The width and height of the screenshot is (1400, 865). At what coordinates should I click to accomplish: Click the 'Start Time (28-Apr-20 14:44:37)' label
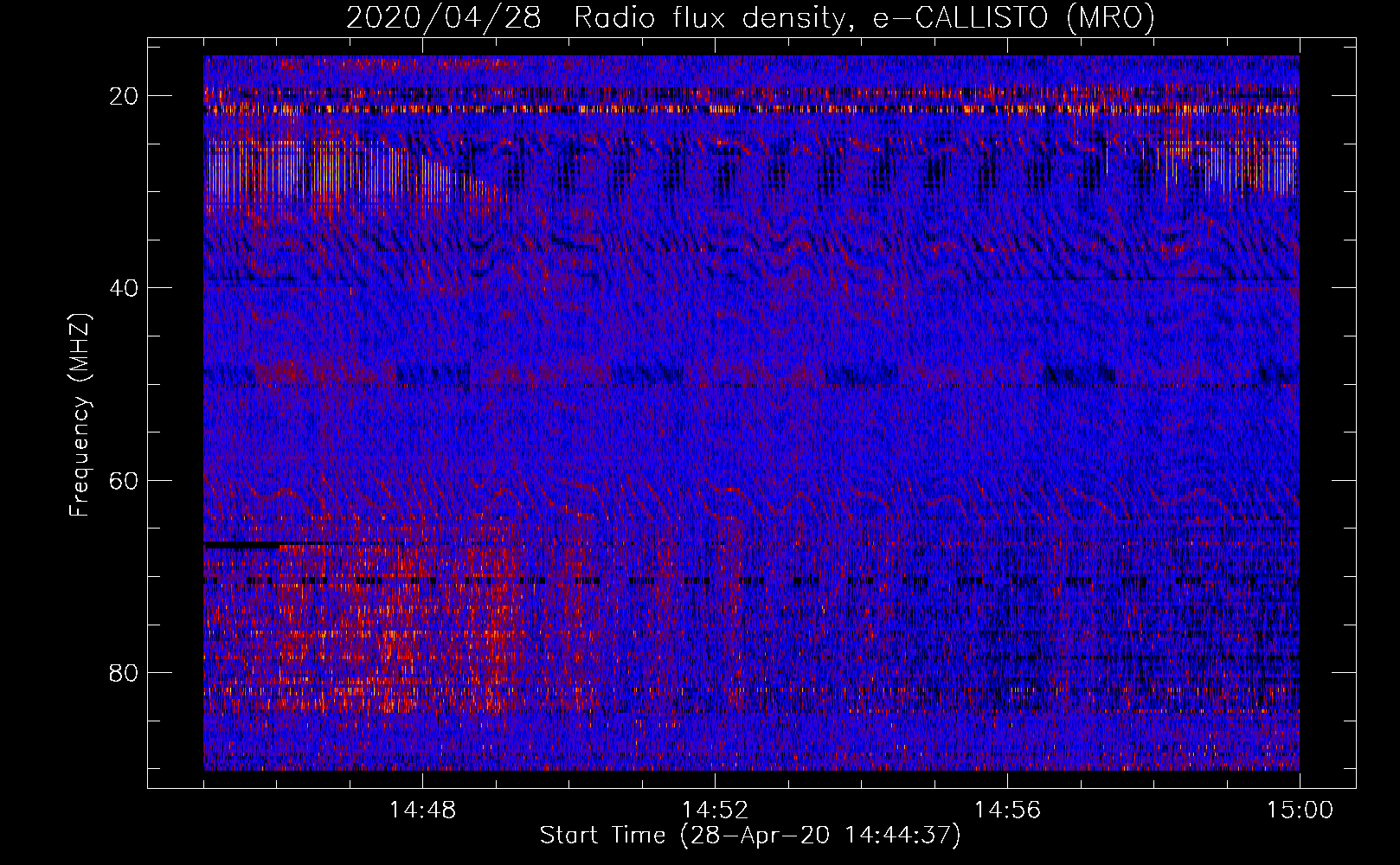[750, 836]
